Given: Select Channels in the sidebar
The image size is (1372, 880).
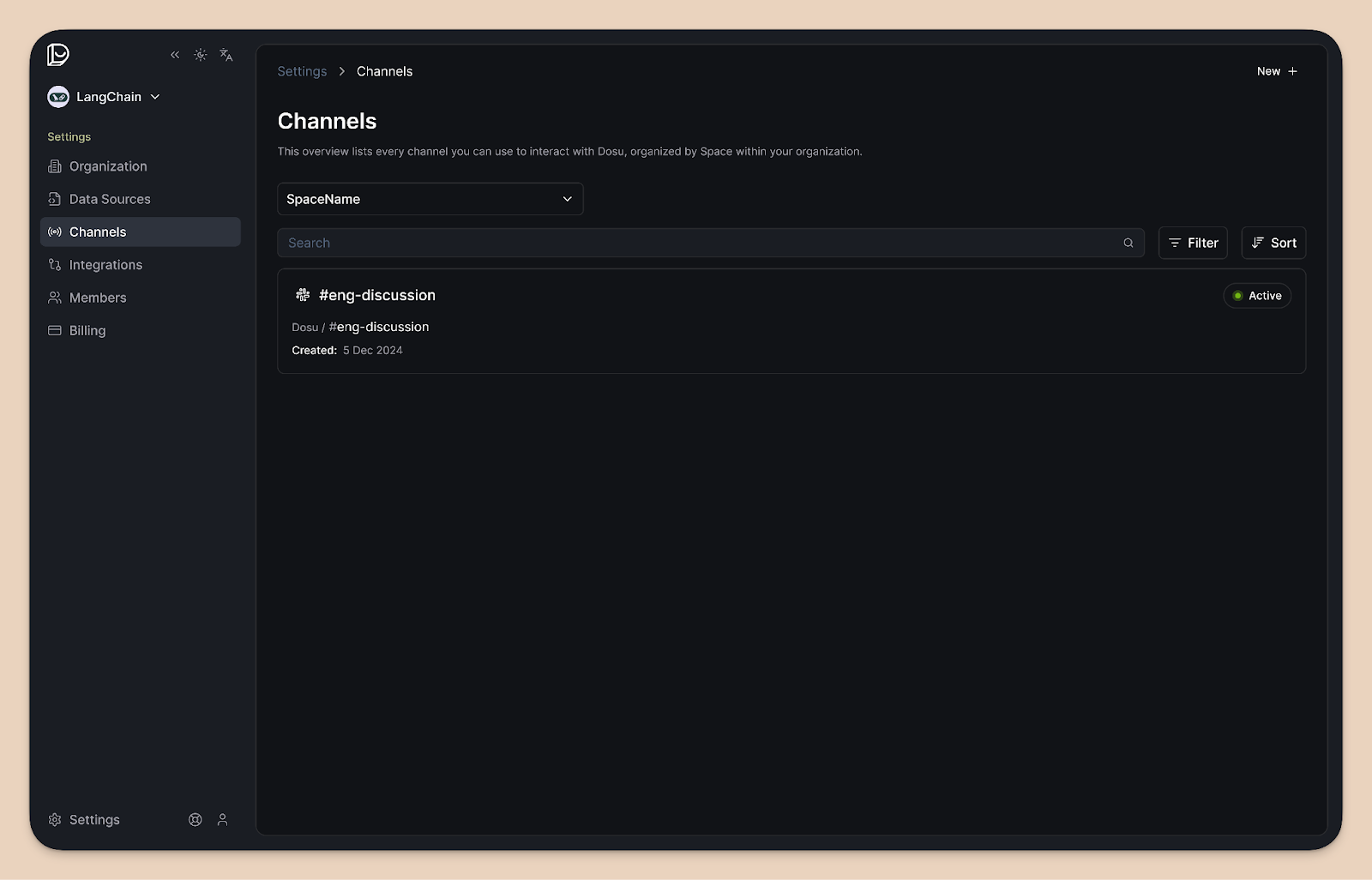Looking at the screenshot, I should coord(98,232).
